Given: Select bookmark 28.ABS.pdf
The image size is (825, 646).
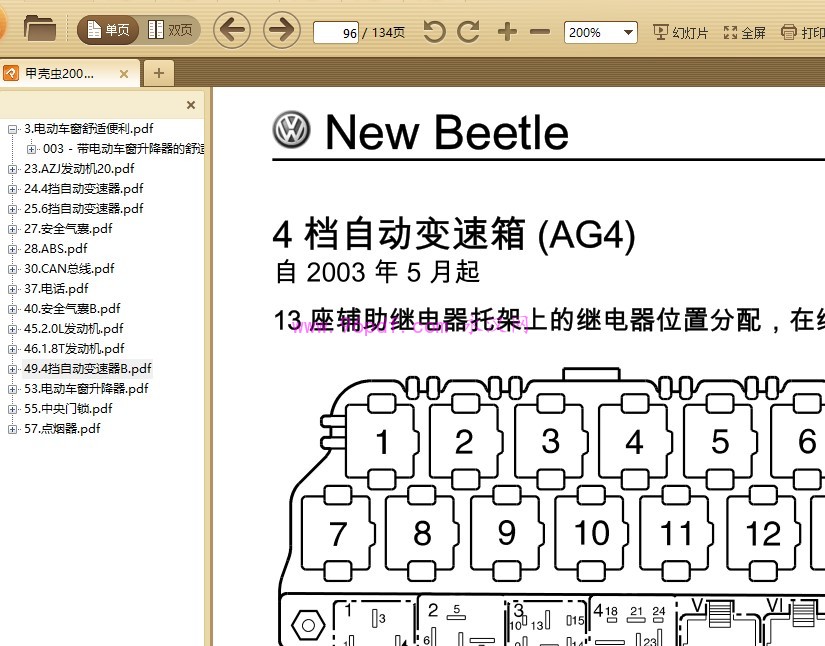Looking at the screenshot, I should pos(56,249).
